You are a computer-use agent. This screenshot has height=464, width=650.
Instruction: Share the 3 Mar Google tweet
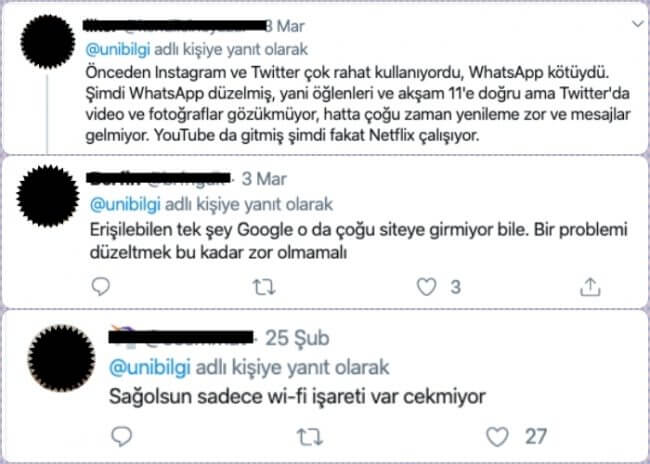click(x=590, y=287)
